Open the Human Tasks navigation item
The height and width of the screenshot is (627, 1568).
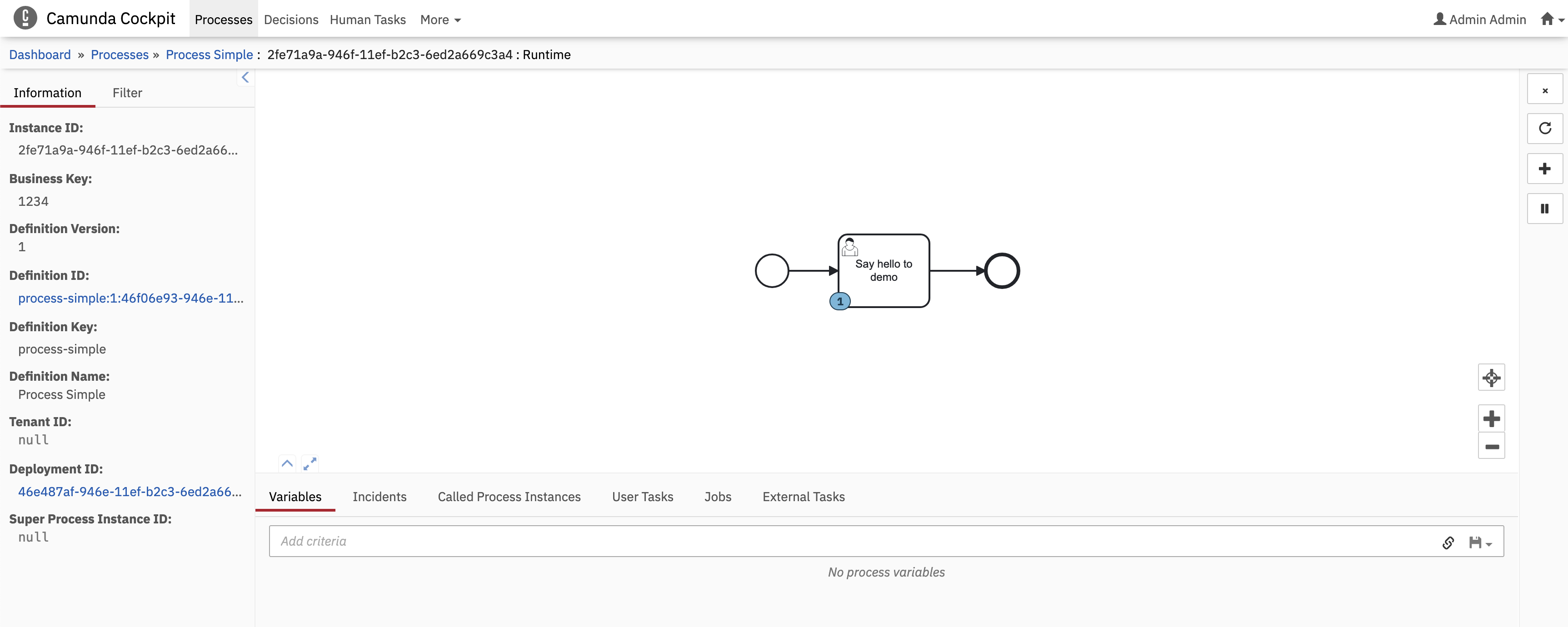coord(368,20)
